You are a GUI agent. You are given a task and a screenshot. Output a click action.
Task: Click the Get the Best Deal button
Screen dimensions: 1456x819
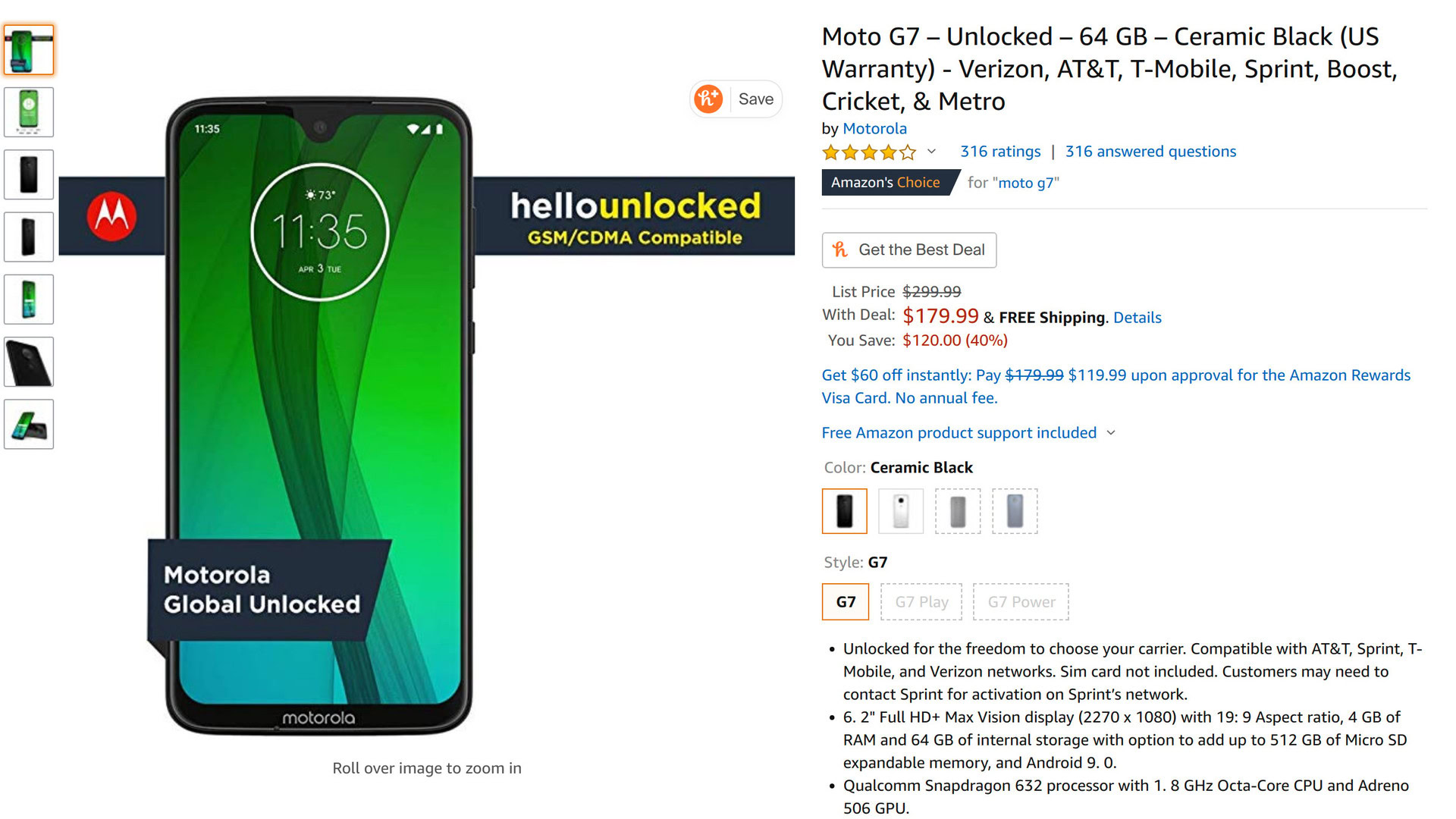point(909,250)
